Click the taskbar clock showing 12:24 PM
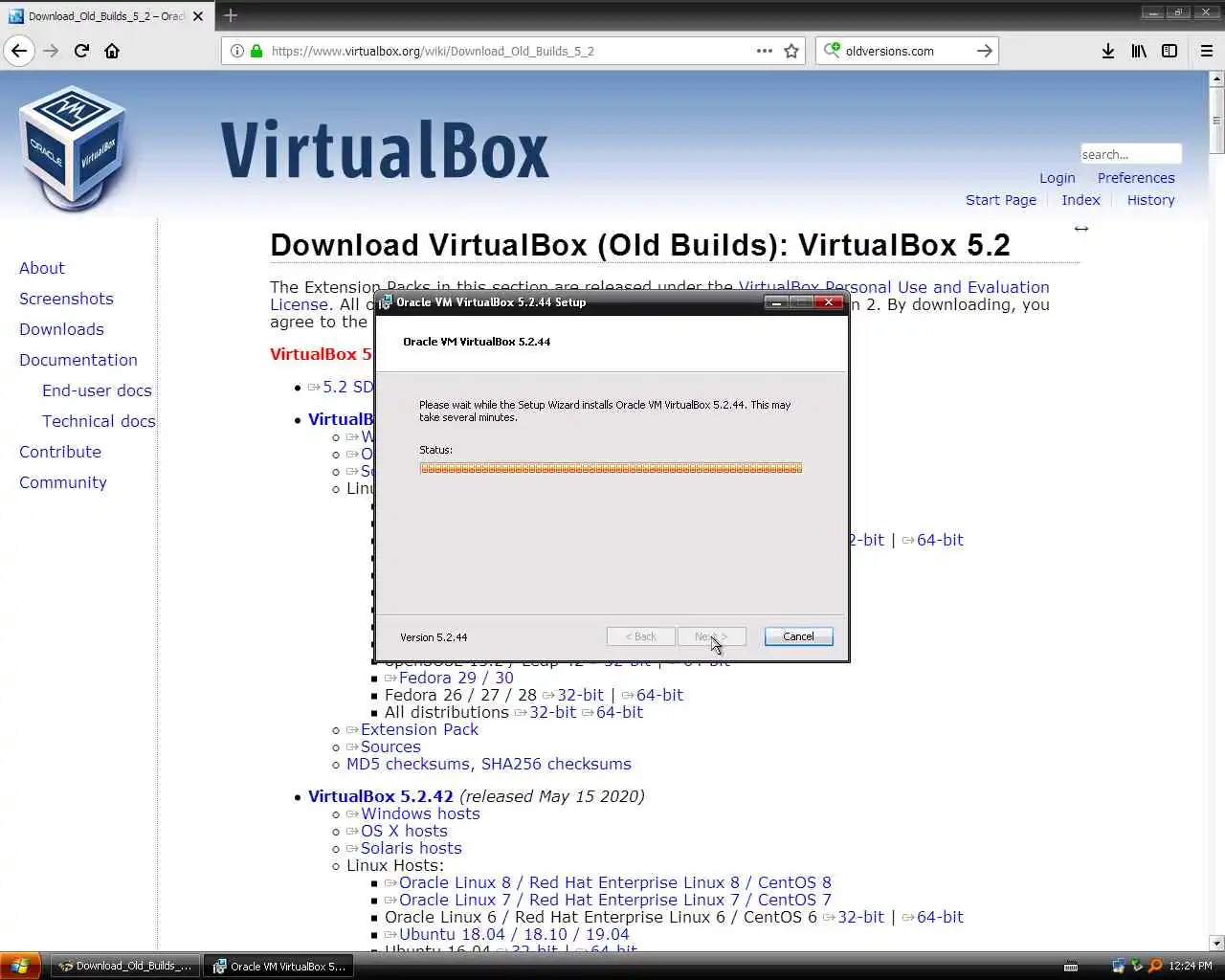This screenshot has height=980, width=1225. [x=1191, y=966]
